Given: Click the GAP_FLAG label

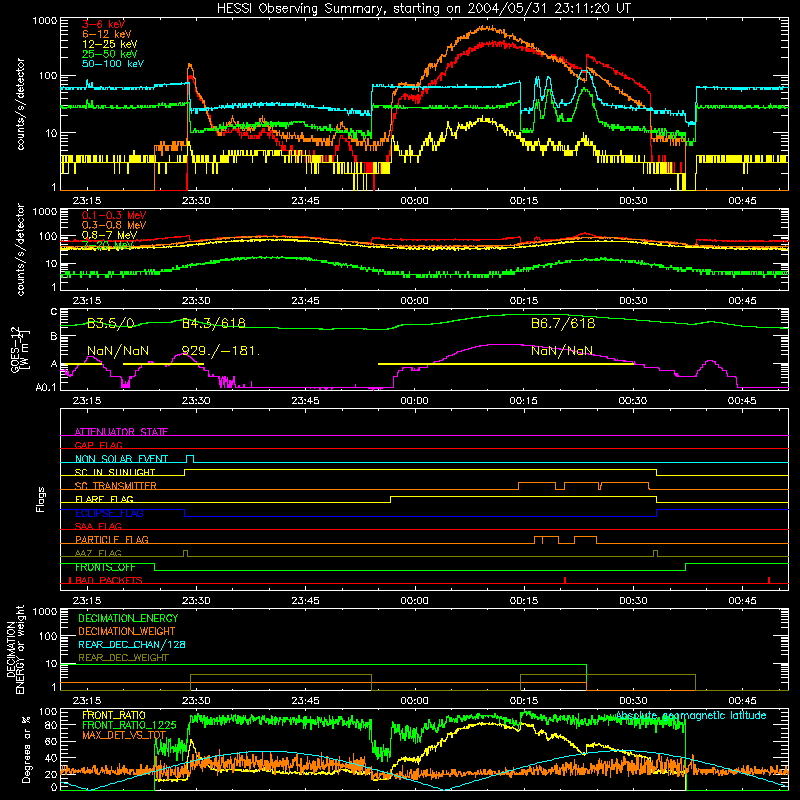Looking at the screenshot, I should [x=98, y=445].
